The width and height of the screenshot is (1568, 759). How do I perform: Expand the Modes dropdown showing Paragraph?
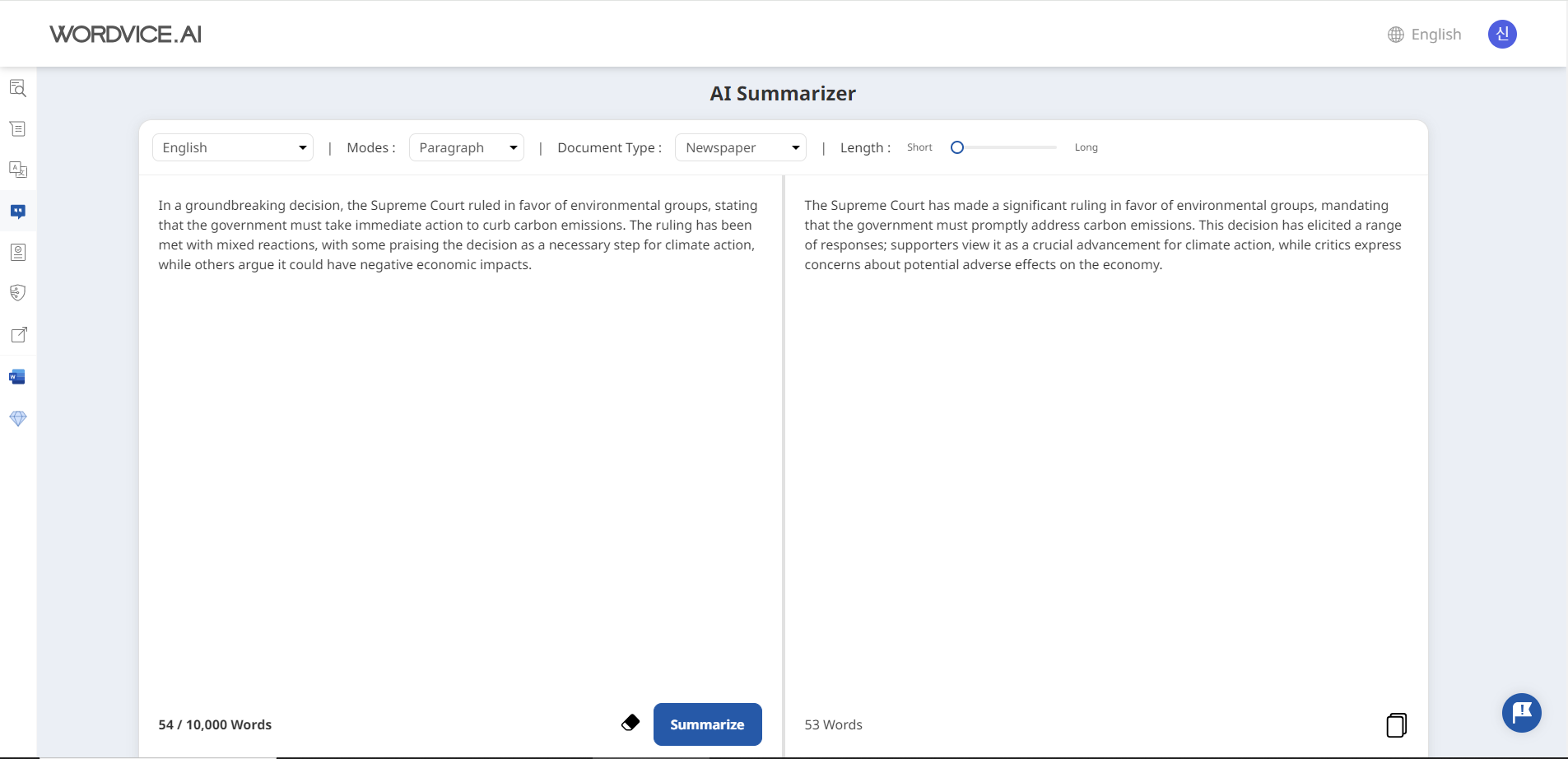466,147
